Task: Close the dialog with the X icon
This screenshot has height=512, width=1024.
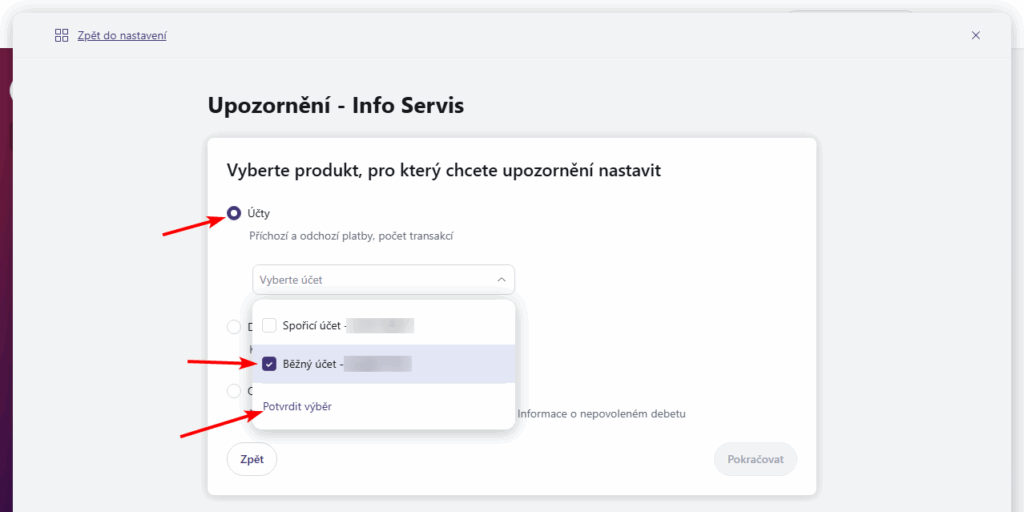Action: pyautogui.click(x=976, y=35)
